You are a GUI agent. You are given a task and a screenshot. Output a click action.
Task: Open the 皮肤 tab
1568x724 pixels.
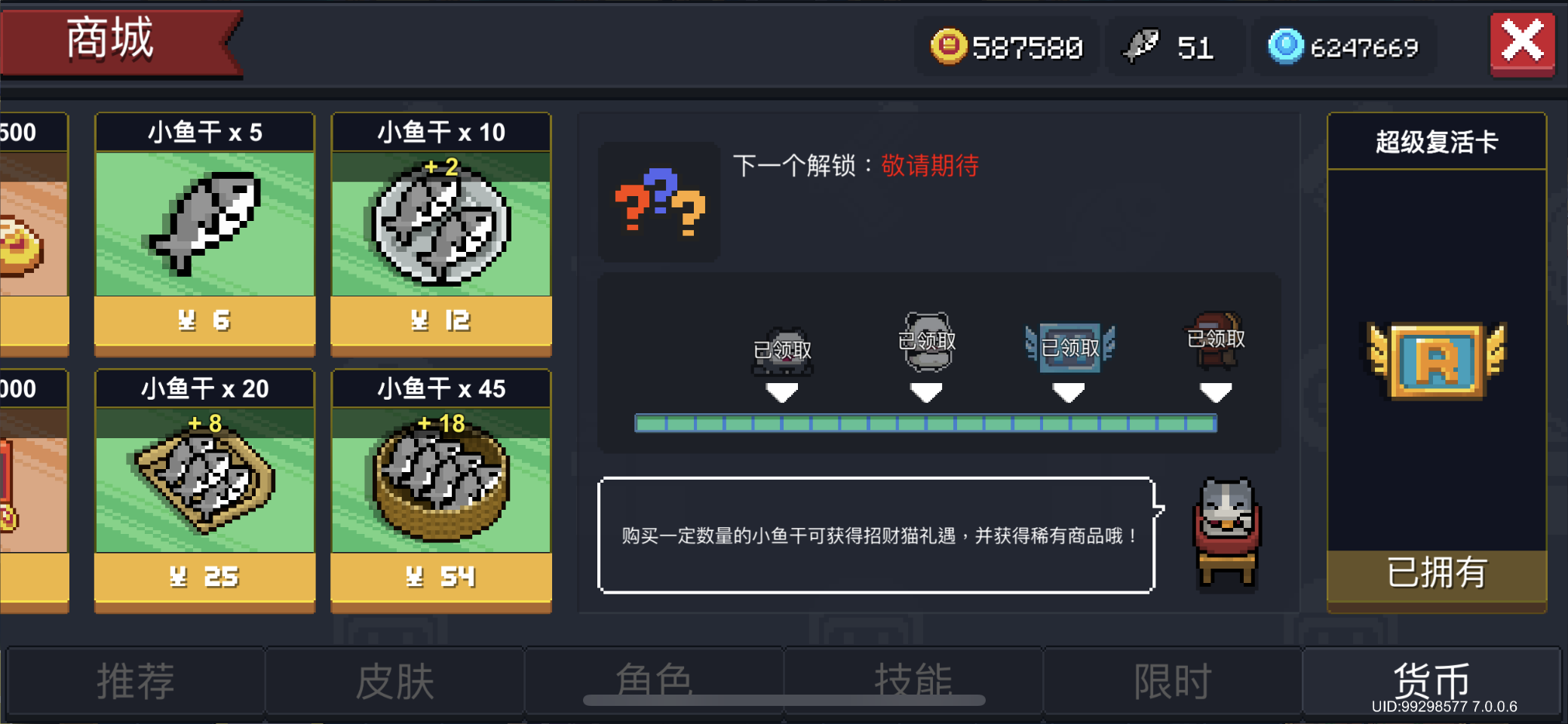pyautogui.click(x=394, y=681)
